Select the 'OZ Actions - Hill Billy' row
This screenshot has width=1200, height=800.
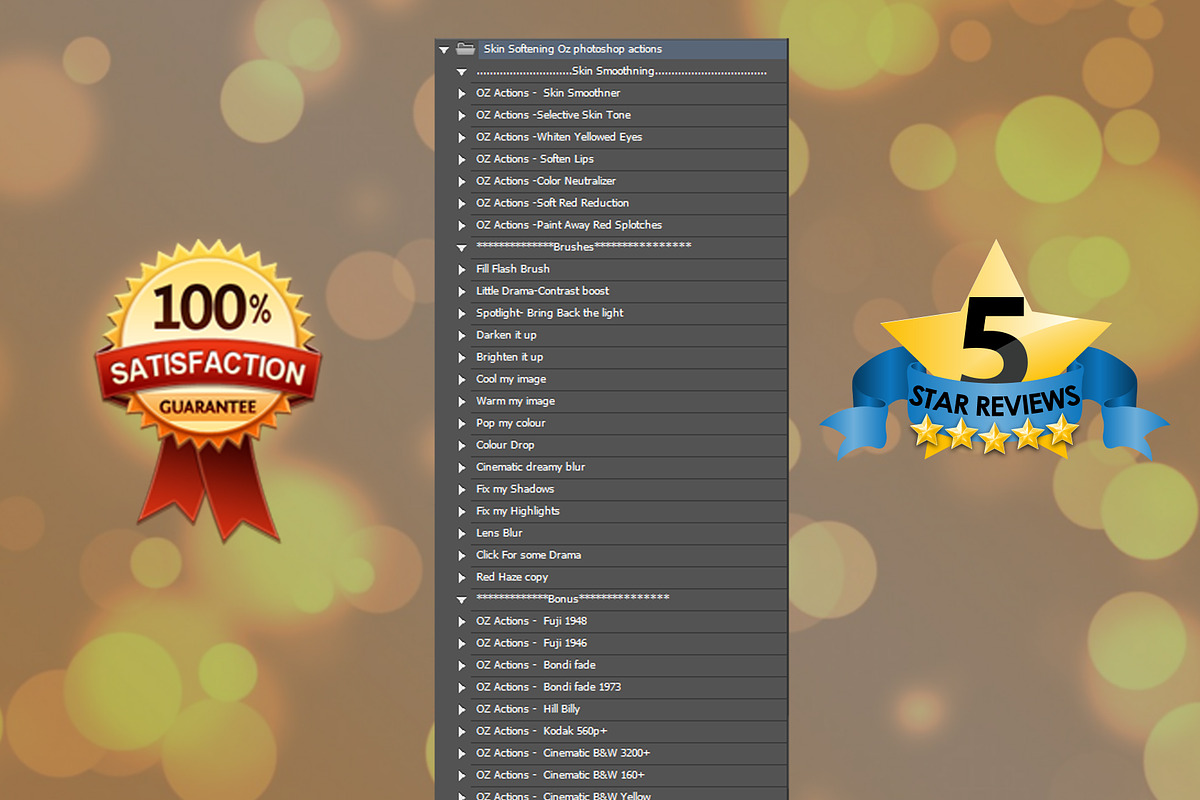tap(629, 709)
